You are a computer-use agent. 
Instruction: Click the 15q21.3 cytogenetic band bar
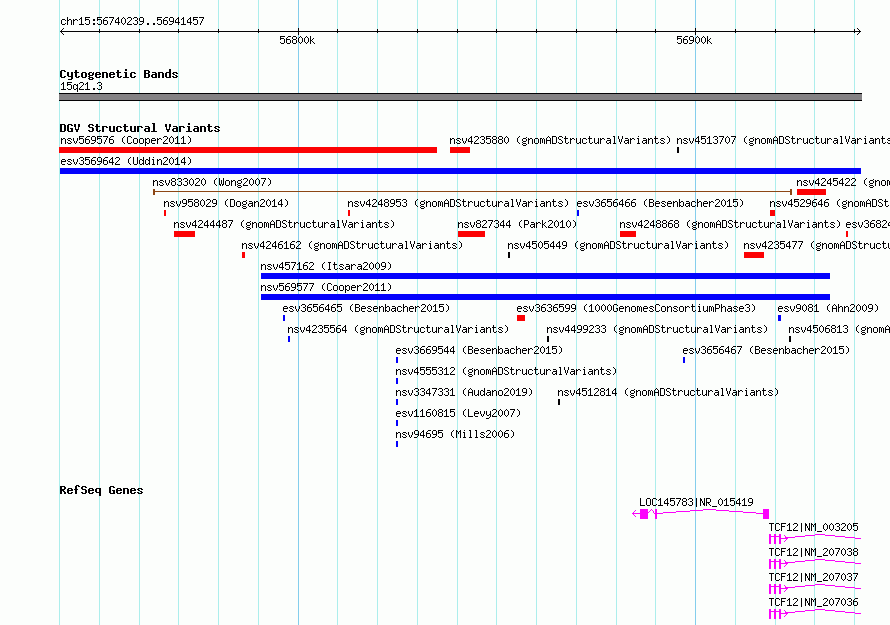460,97
